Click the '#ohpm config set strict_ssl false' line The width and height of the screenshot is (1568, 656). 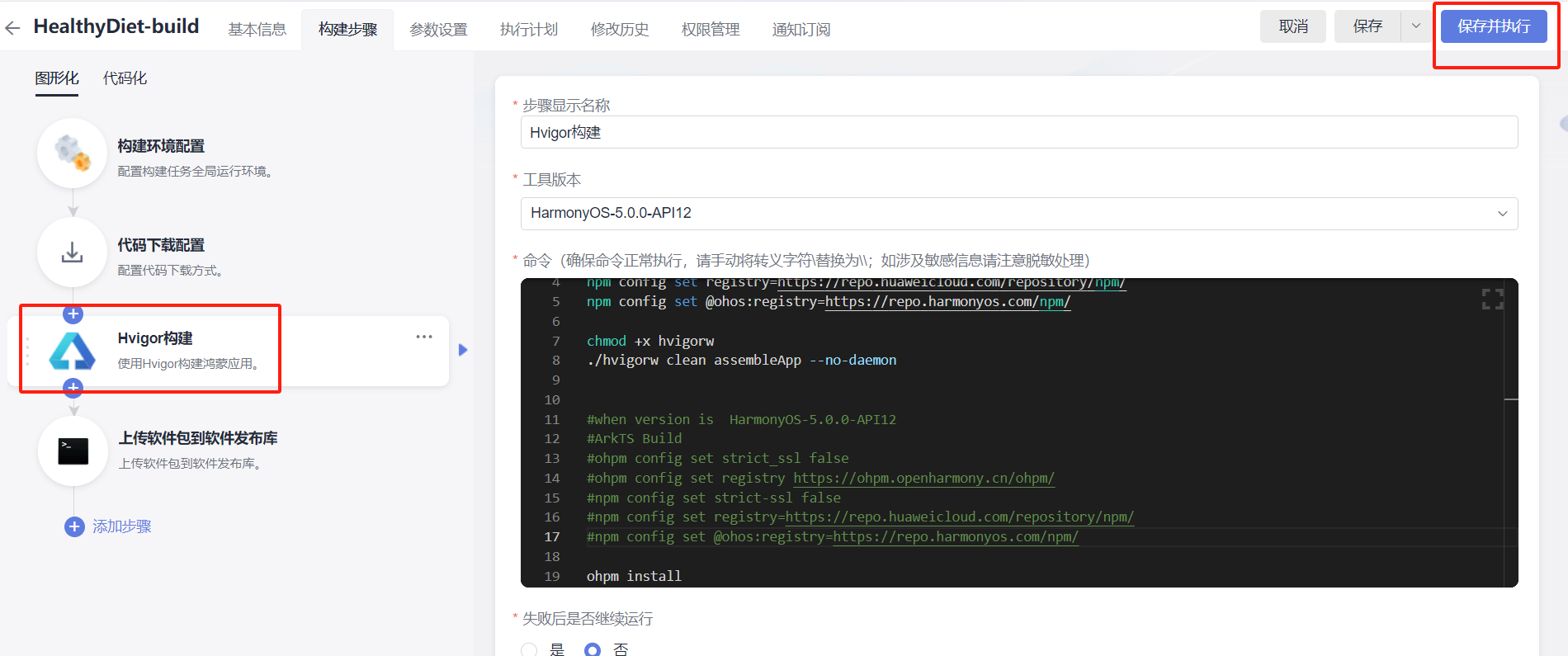718,459
